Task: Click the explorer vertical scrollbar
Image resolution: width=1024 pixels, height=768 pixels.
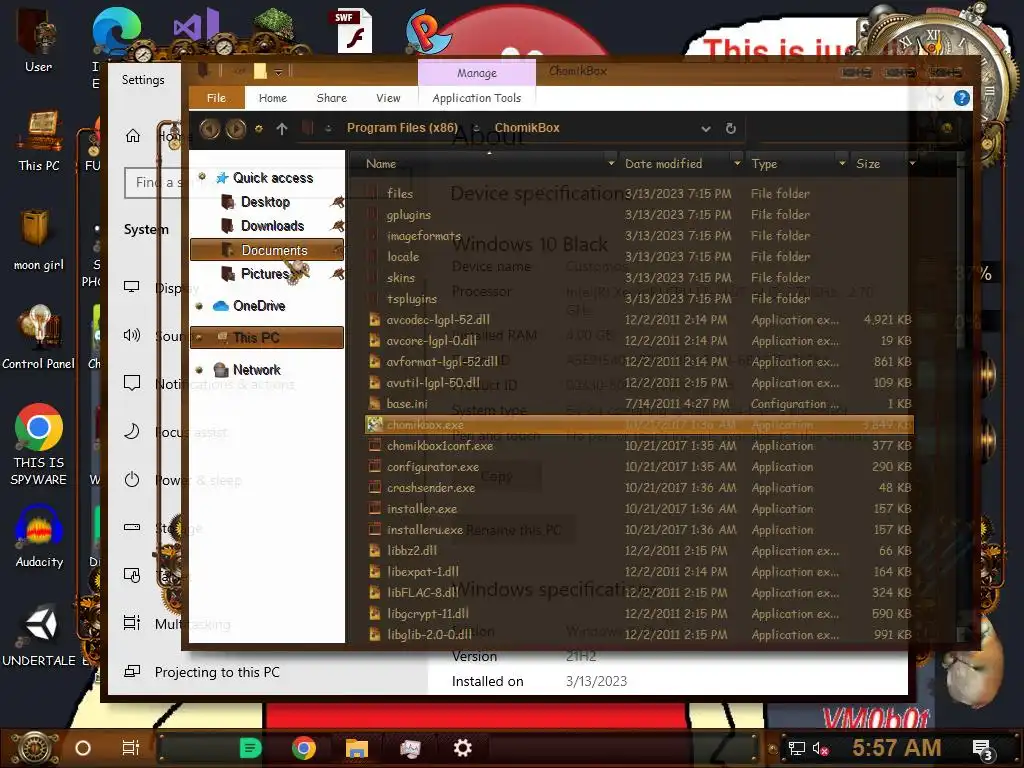Action: pyautogui.click(x=962, y=398)
